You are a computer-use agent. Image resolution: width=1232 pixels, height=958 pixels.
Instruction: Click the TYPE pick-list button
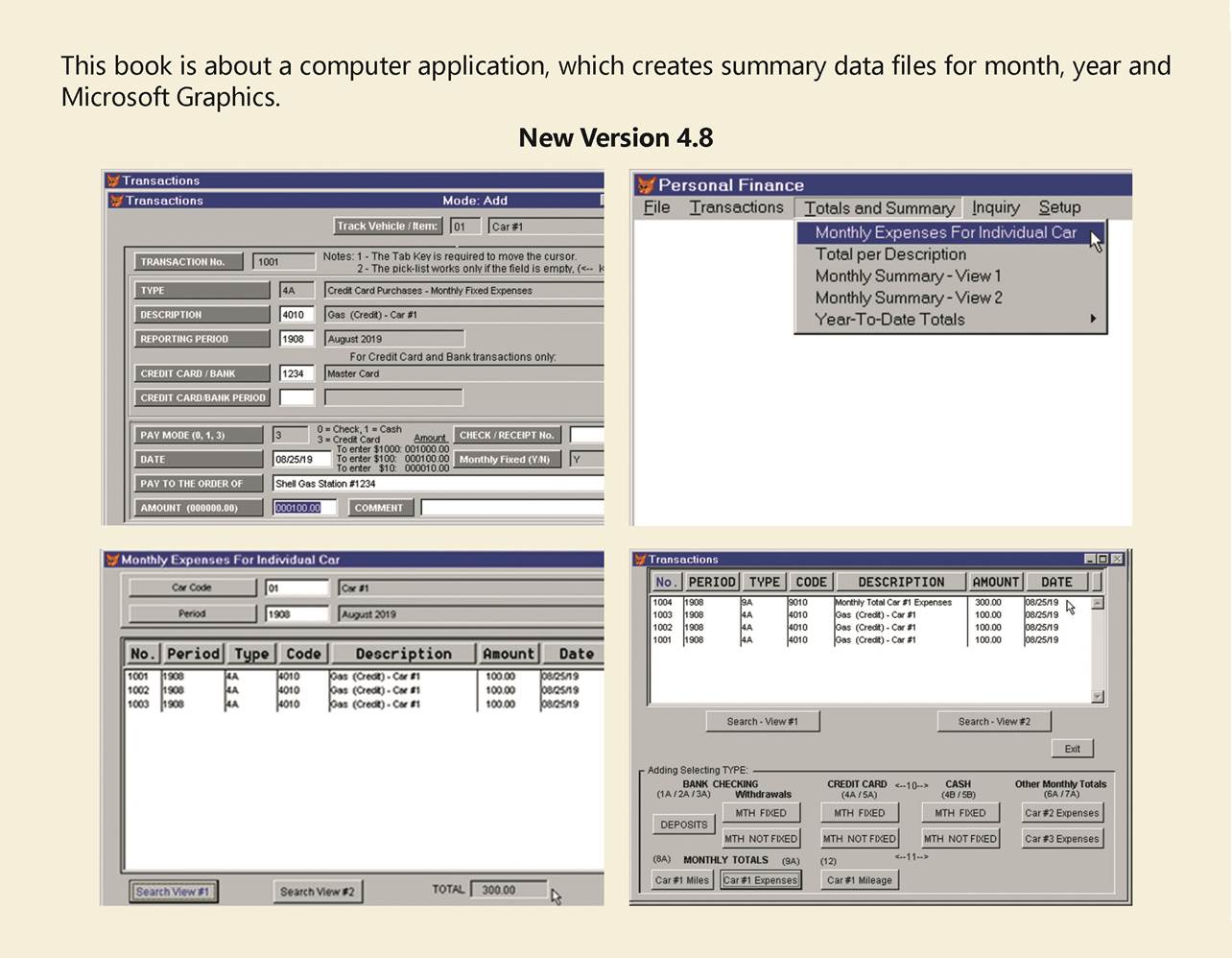tap(201, 291)
